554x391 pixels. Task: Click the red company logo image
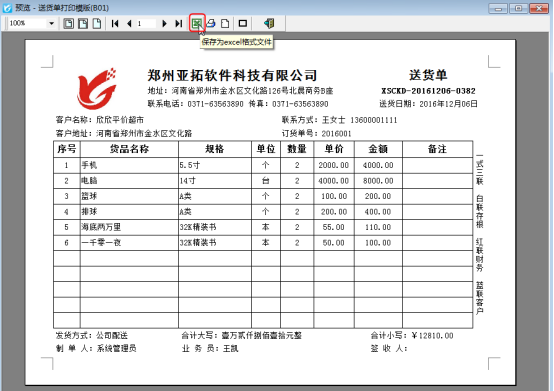click(x=97, y=89)
